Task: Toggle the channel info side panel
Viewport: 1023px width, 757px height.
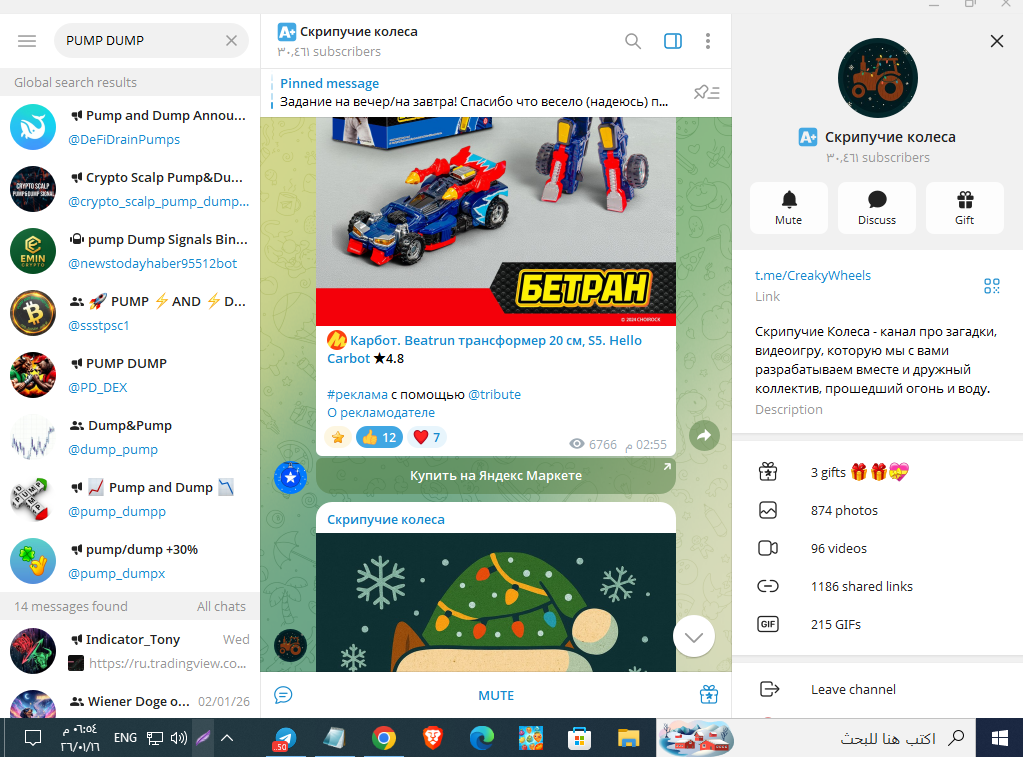Action: (x=673, y=41)
